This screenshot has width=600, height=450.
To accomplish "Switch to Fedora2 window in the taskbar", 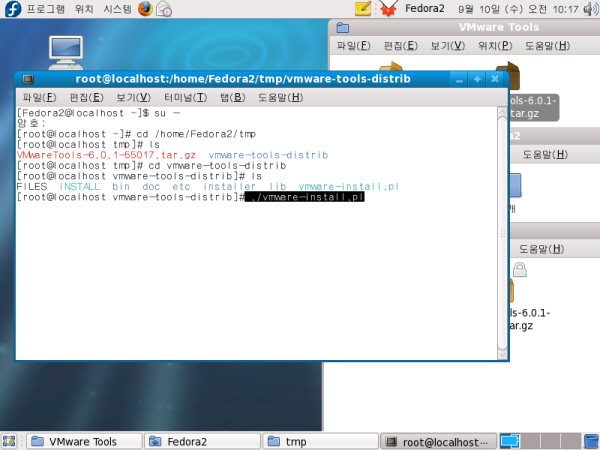I will click(203, 442).
